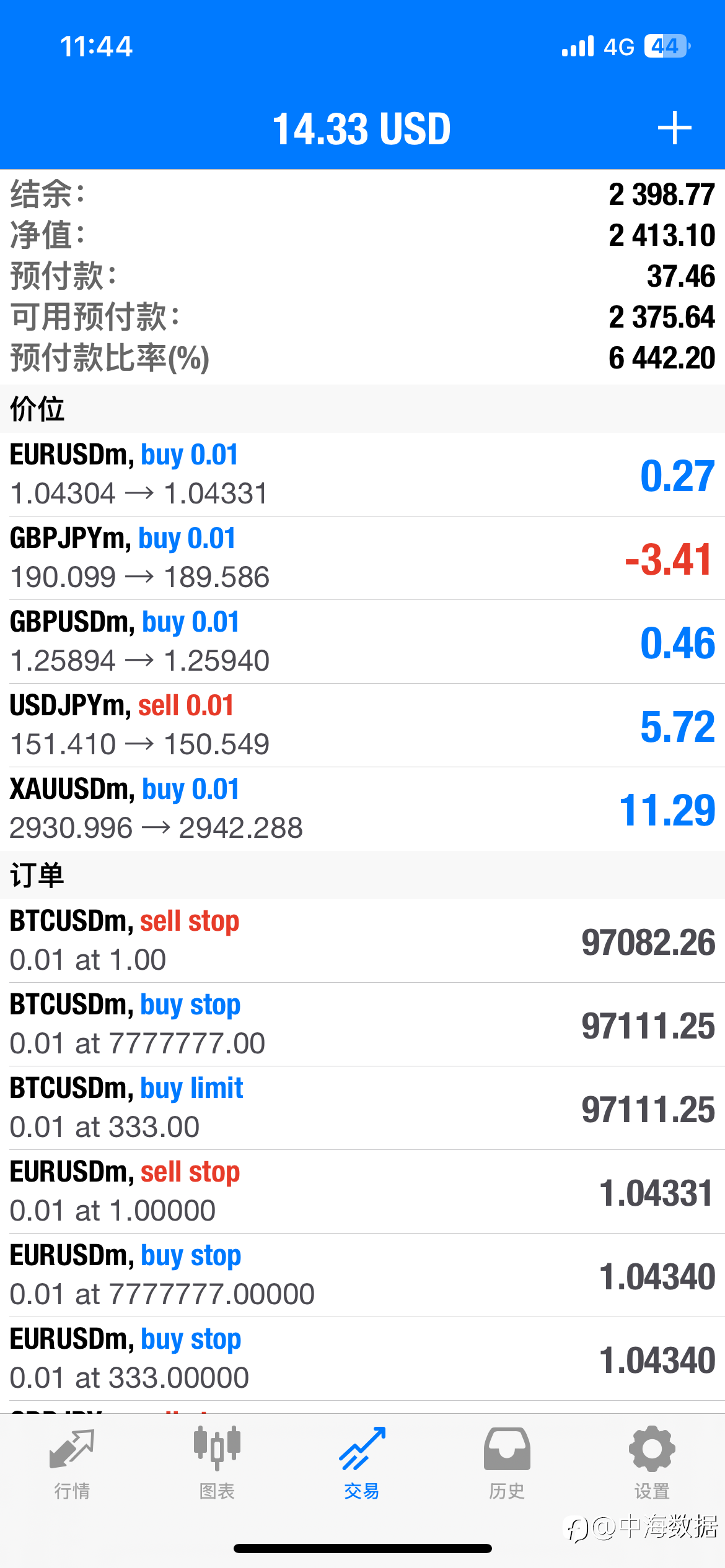Image resolution: width=725 pixels, height=1568 pixels.
Task: Open EURUSDm buy stop at 333.00000
Action: tap(362, 1359)
